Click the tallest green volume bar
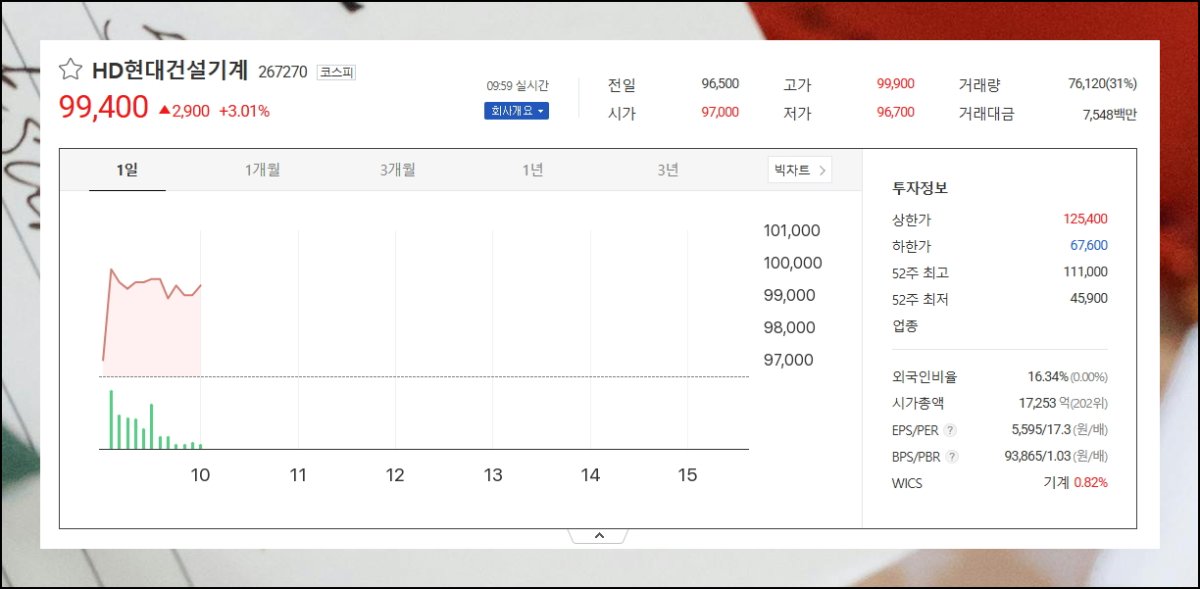 pyautogui.click(x=111, y=420)
